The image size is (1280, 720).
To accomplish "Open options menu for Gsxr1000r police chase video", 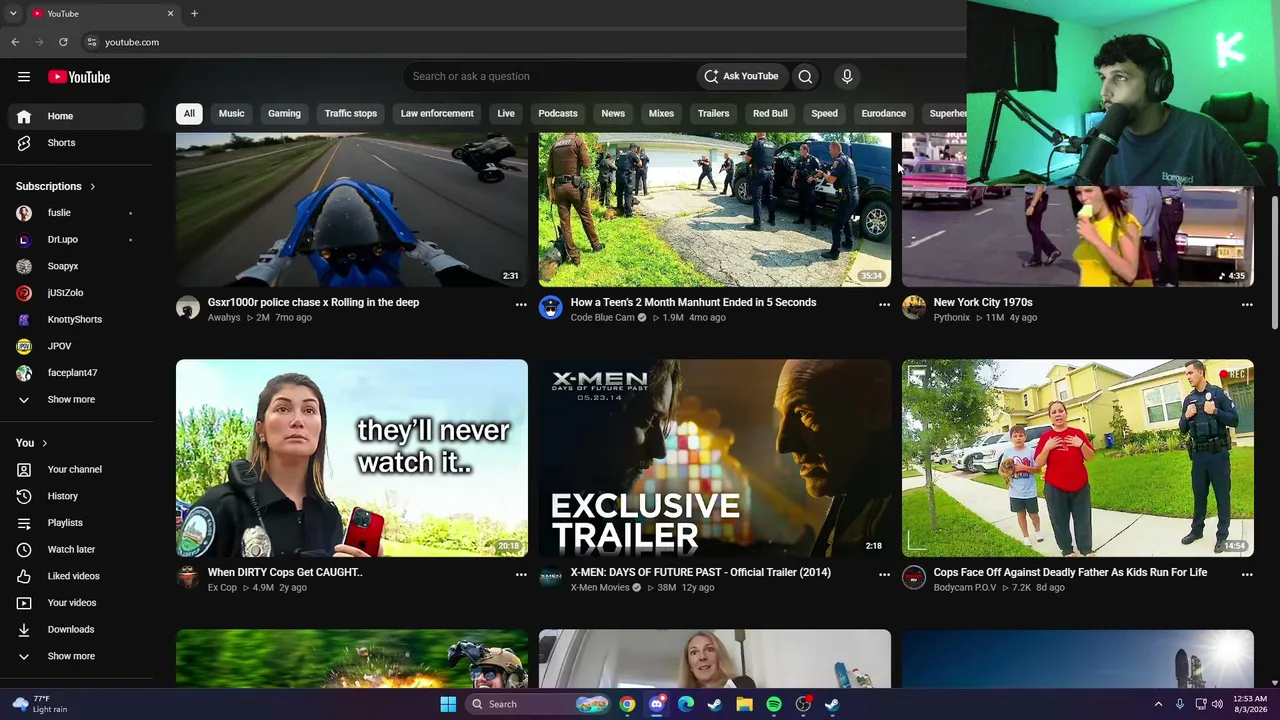I will (x=521, y=304).
